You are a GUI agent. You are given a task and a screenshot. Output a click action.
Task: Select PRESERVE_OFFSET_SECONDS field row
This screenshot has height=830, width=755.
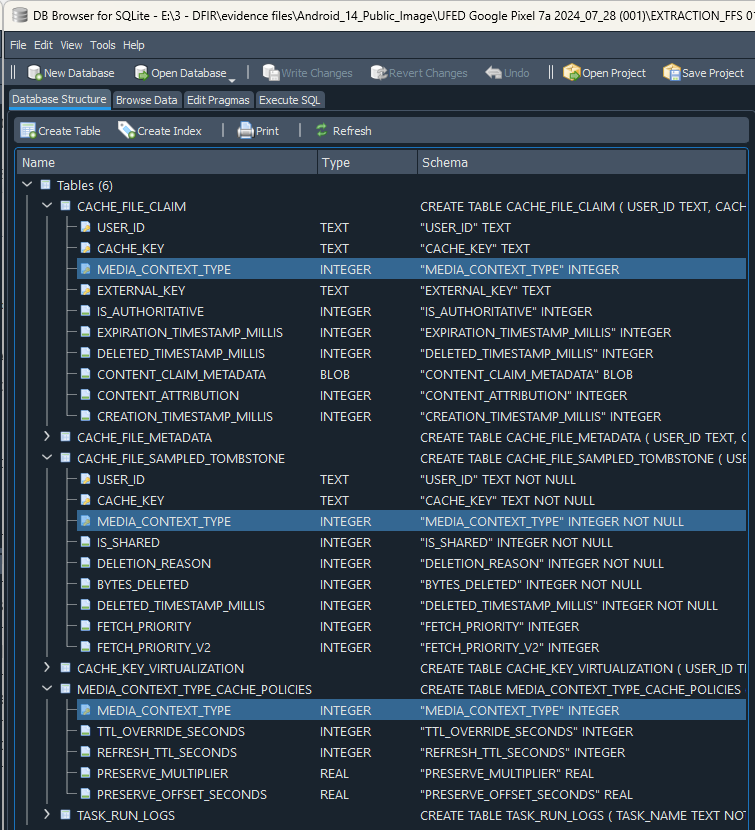411,795
